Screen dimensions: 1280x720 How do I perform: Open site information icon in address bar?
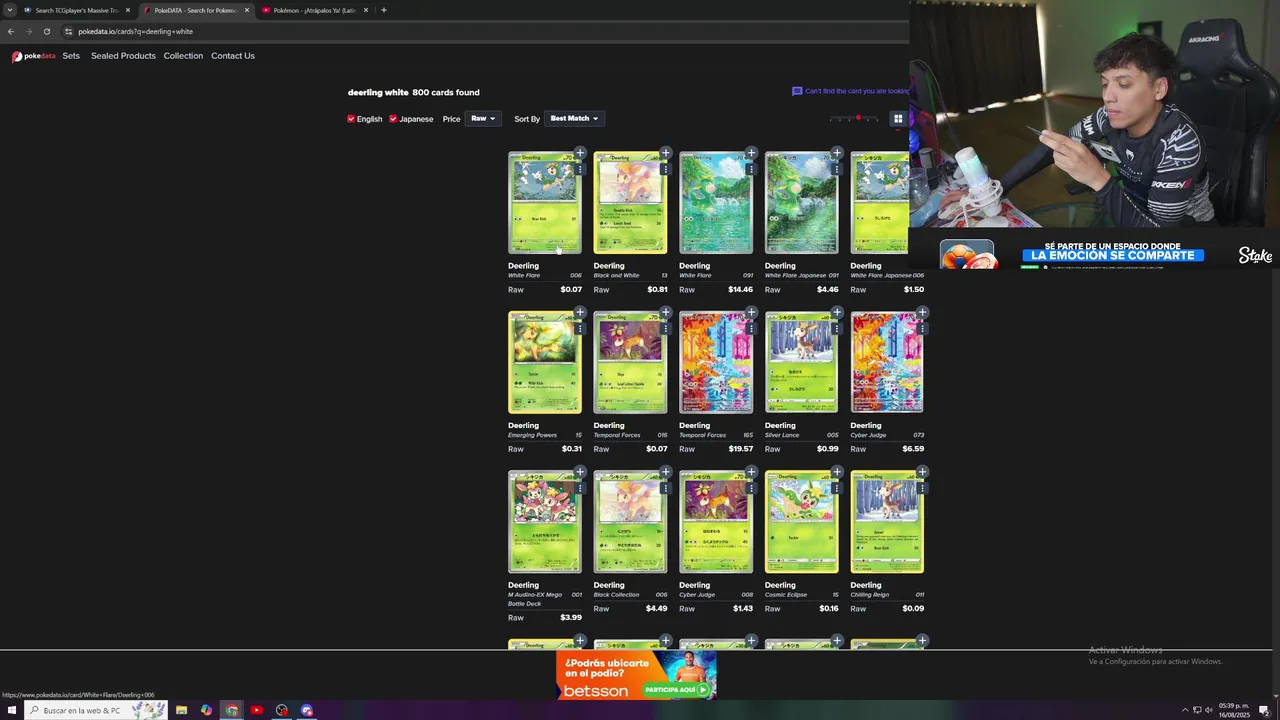(x=68, y=31)
